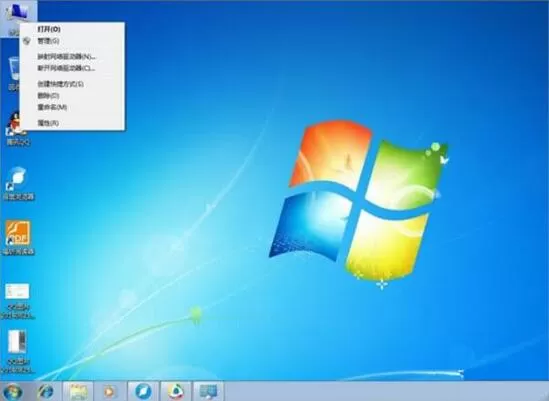Click the monitor-shaped app icon on taskbar
Image resolution: width=549 pixels, height=401 pixels.
(208, 391)
